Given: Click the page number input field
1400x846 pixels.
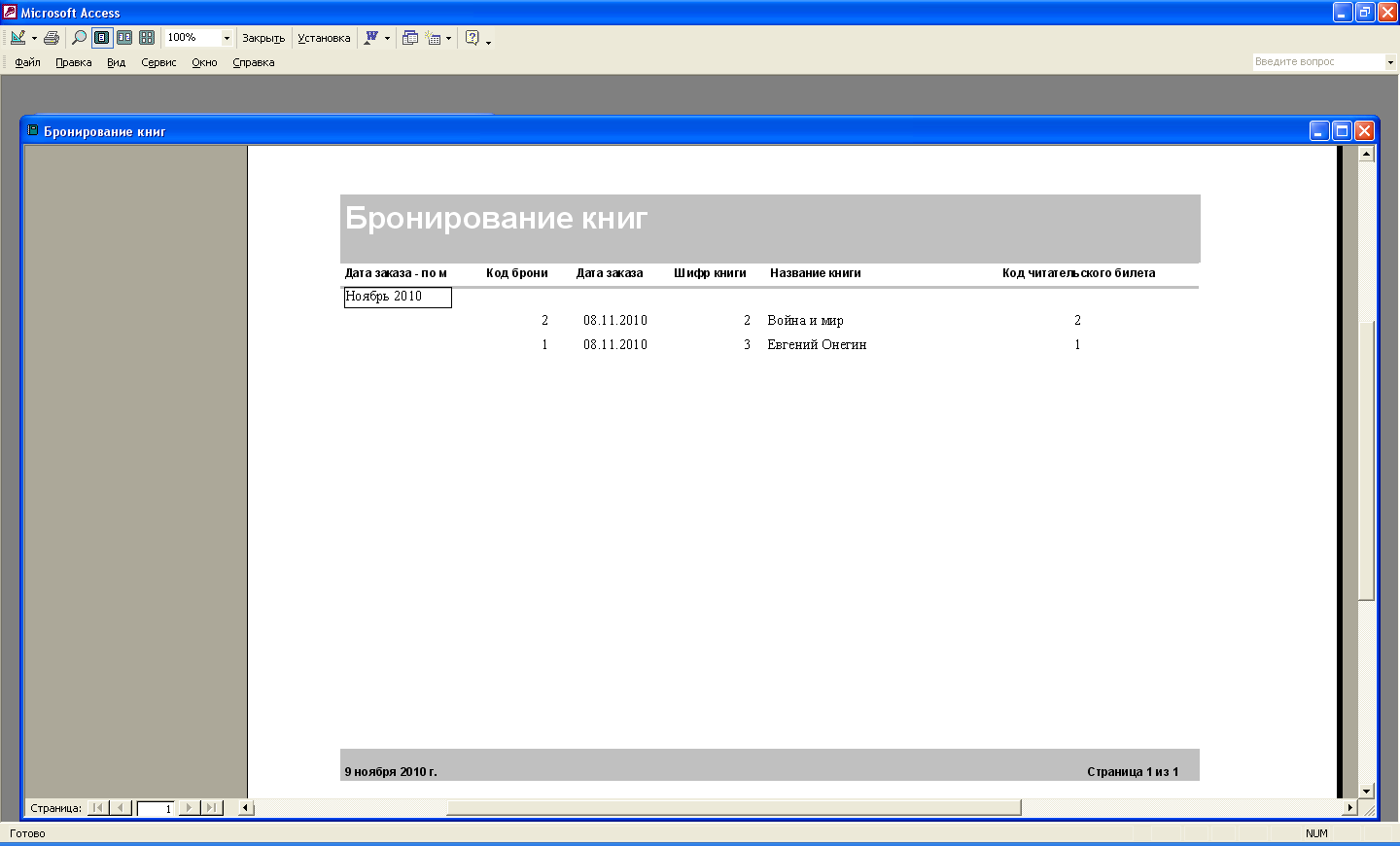Looking at the screenshot, I should tap(156, 808).
